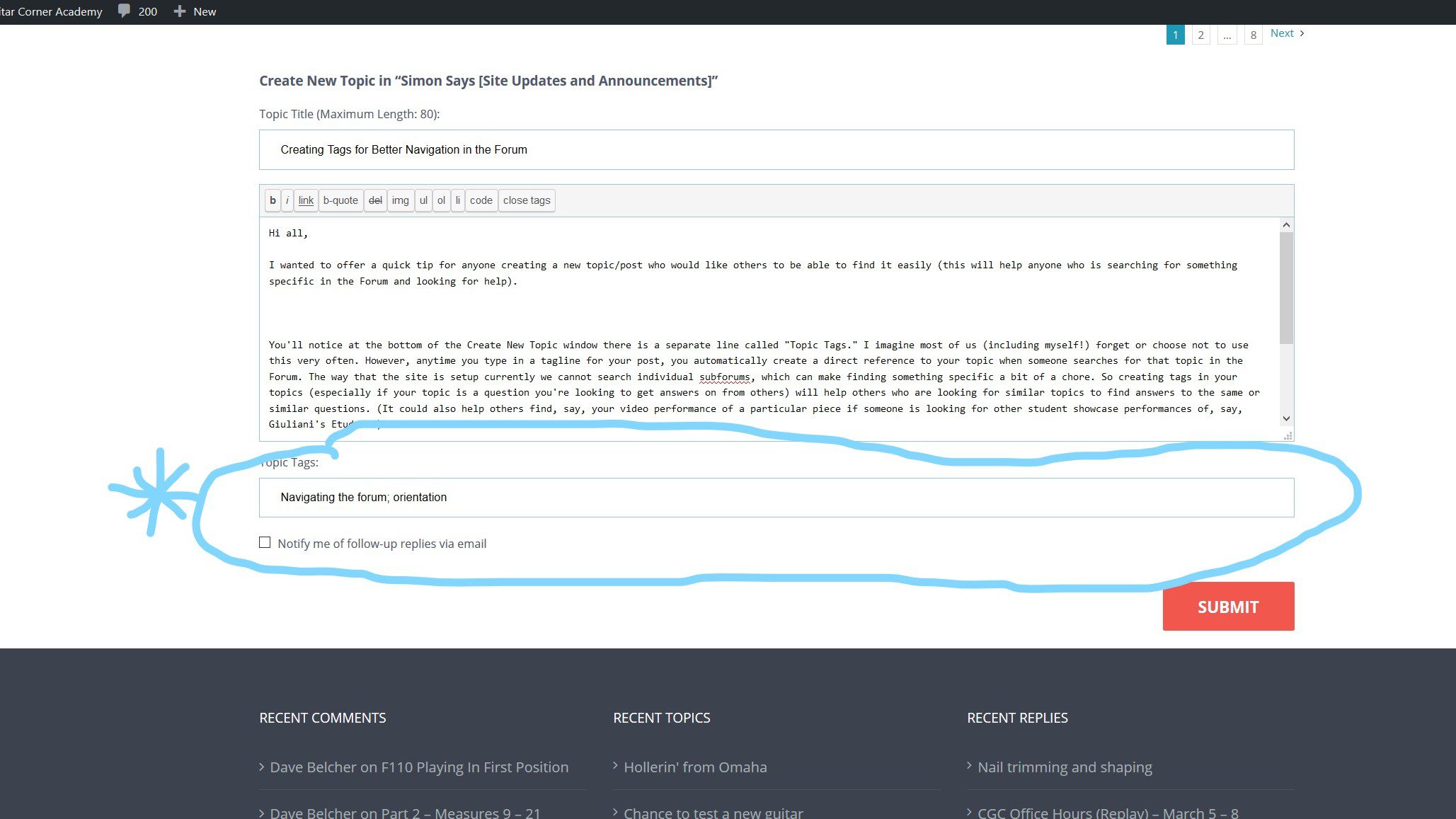The width and height of the screenshot is (1456, 819).
Task: Click the Next pagination link
Action: pyautogui.click(x=1282, y=33)
